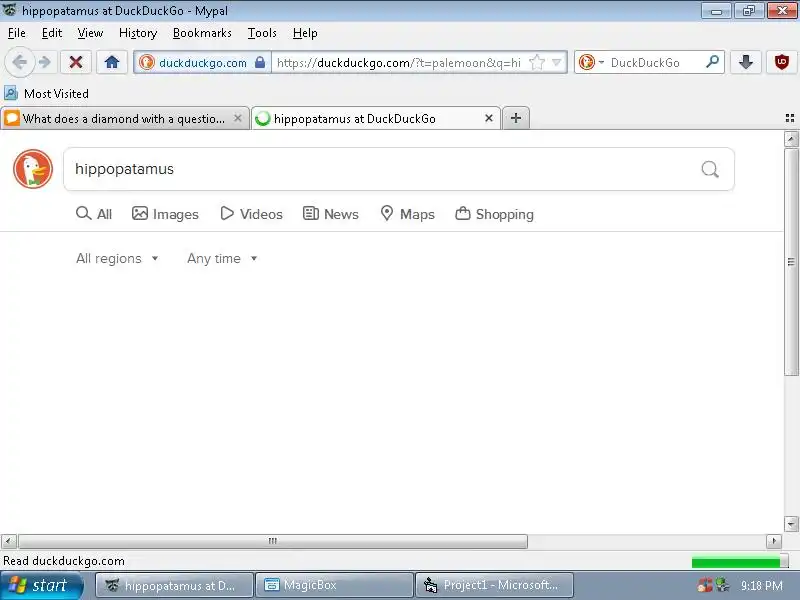Open the History menu

(x=138, y=33)
